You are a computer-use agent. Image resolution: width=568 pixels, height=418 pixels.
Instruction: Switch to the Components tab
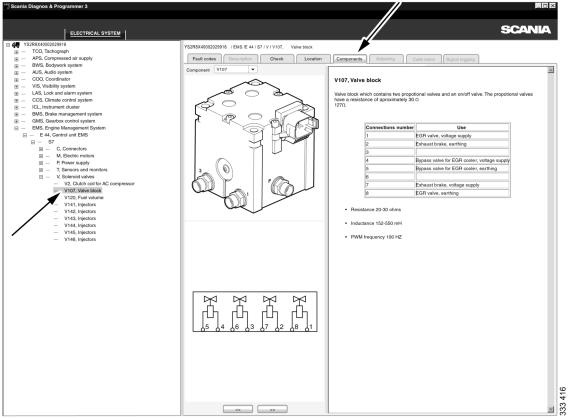pyautogui.click(x=350, y=59)
